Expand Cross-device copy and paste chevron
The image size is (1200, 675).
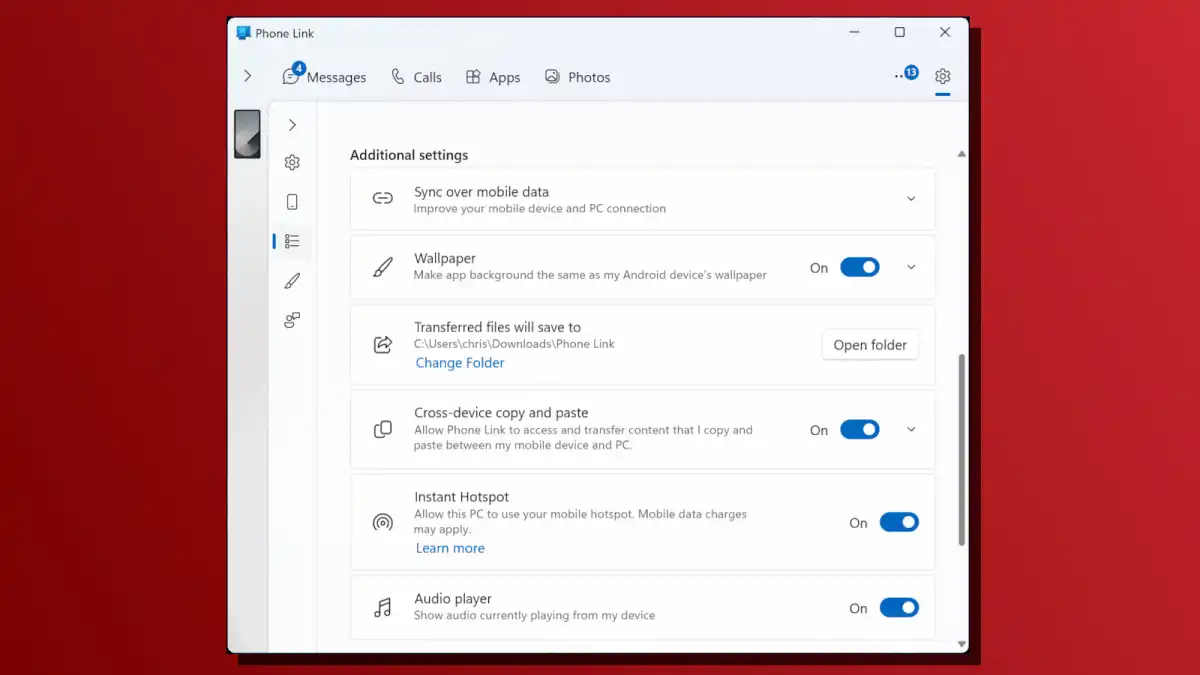(911, 429)
